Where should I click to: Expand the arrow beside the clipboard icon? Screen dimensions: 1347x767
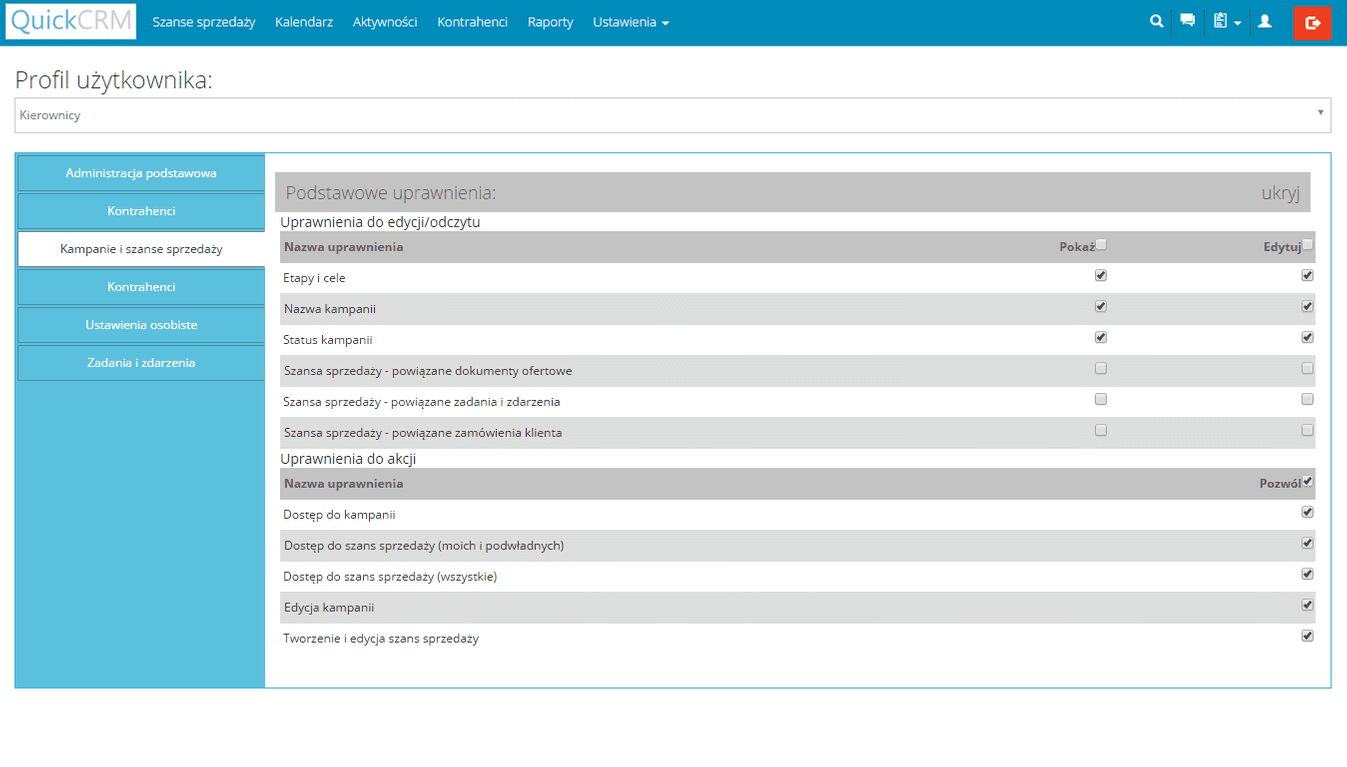tap(1238, 23)
